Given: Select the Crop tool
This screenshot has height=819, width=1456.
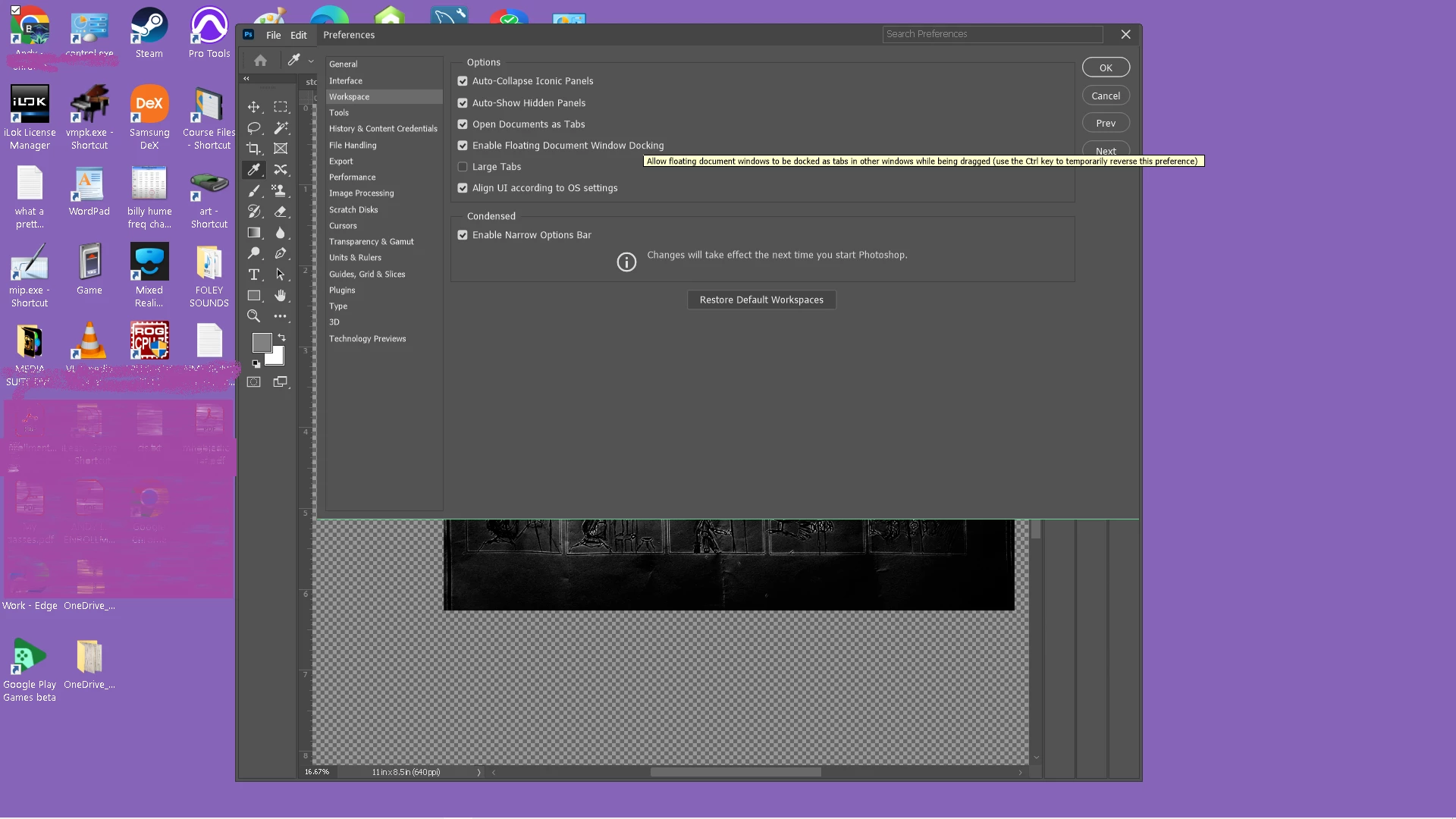Looking at the screenshot, I should coord(253,149).
